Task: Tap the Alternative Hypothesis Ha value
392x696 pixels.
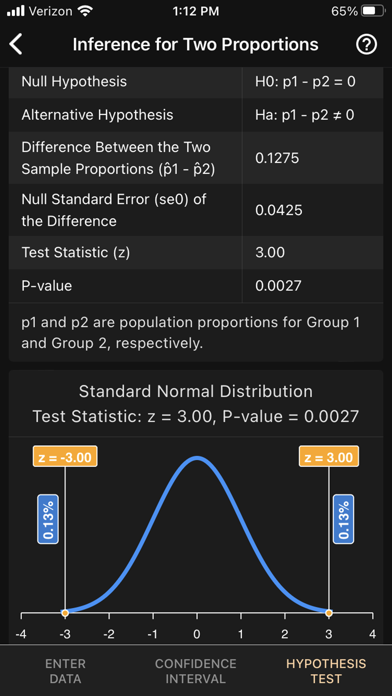Action: pos(305,115)
